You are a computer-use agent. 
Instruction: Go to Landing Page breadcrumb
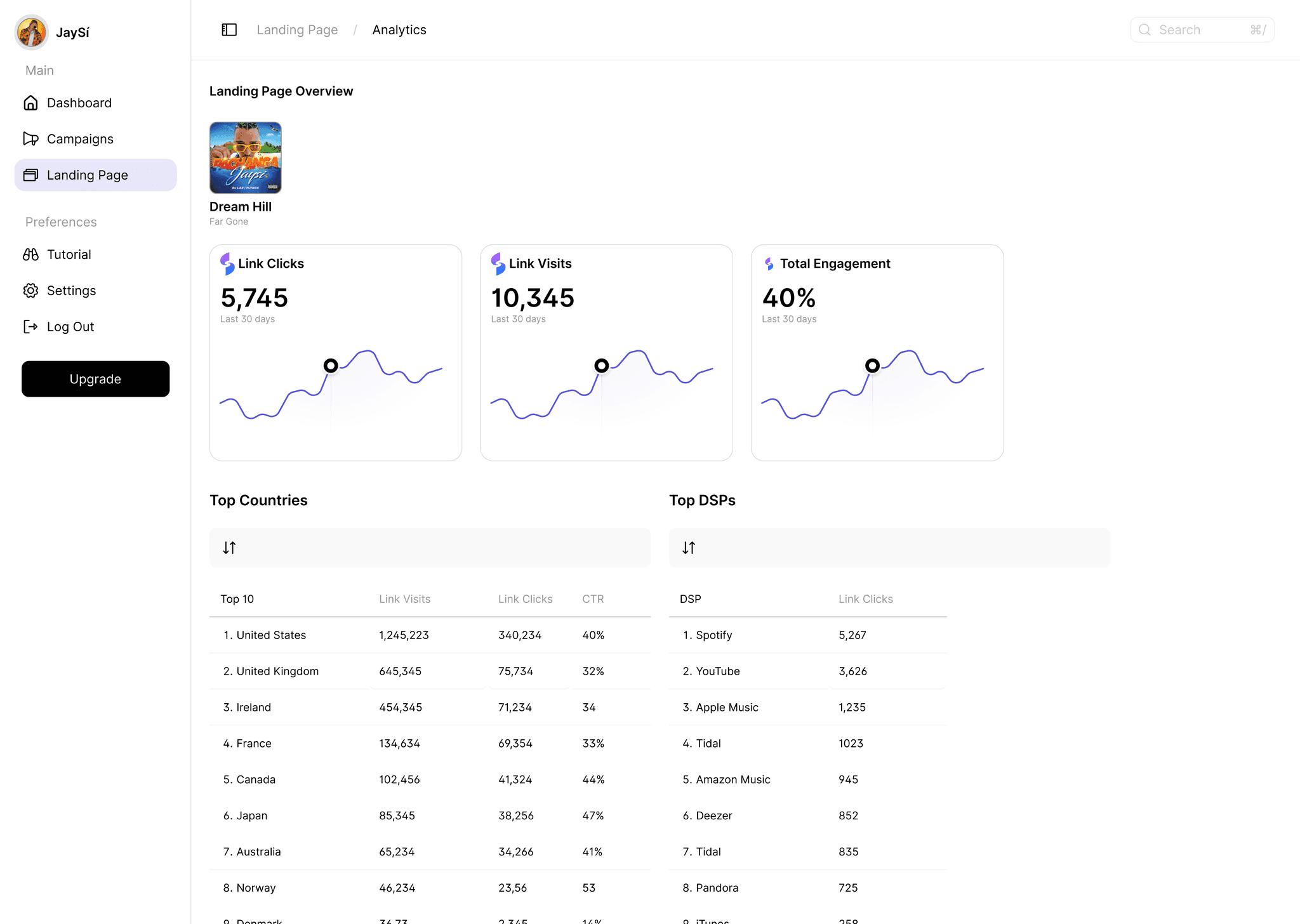click(297, 30)
